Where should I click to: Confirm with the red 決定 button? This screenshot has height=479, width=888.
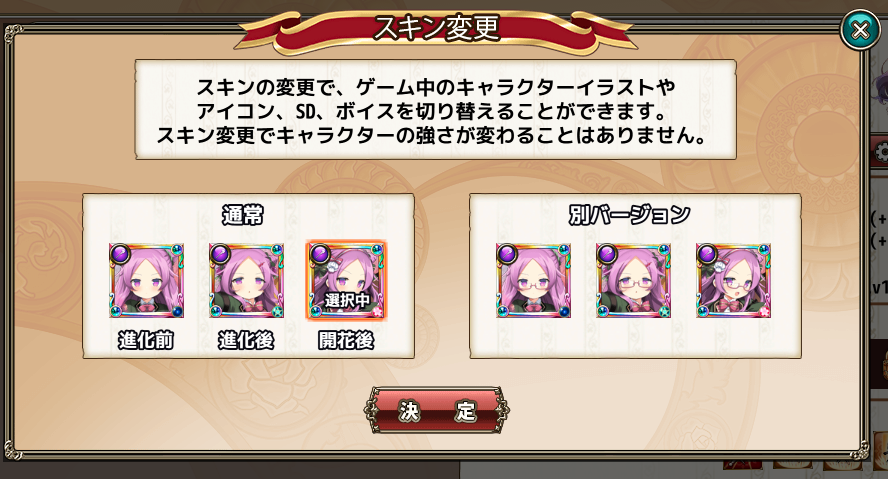437,410
